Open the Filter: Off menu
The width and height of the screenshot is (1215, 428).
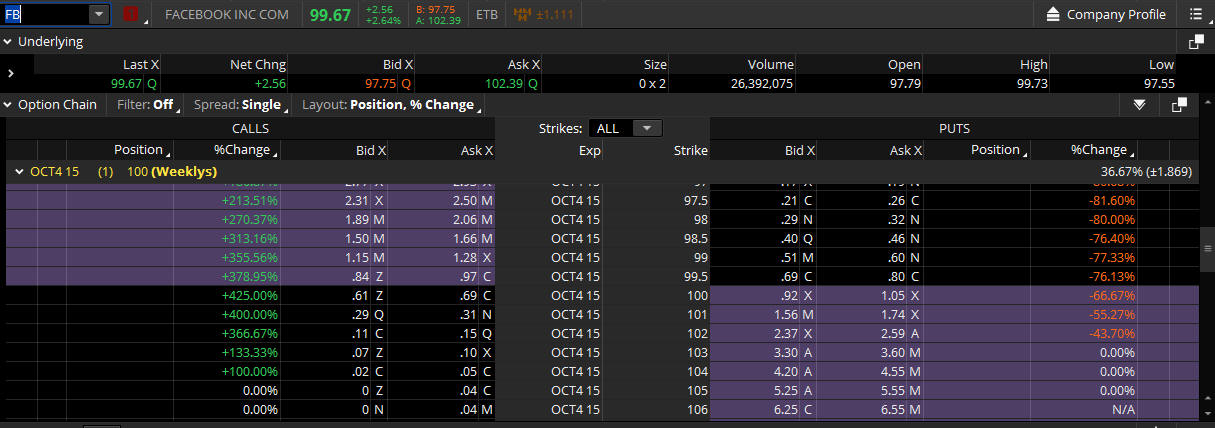coord(146,104)
